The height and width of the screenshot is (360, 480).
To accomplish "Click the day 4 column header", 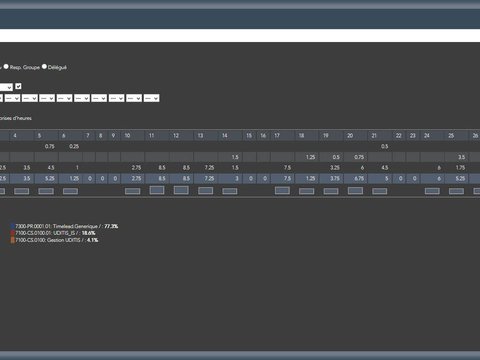I will tap(22, 135).
